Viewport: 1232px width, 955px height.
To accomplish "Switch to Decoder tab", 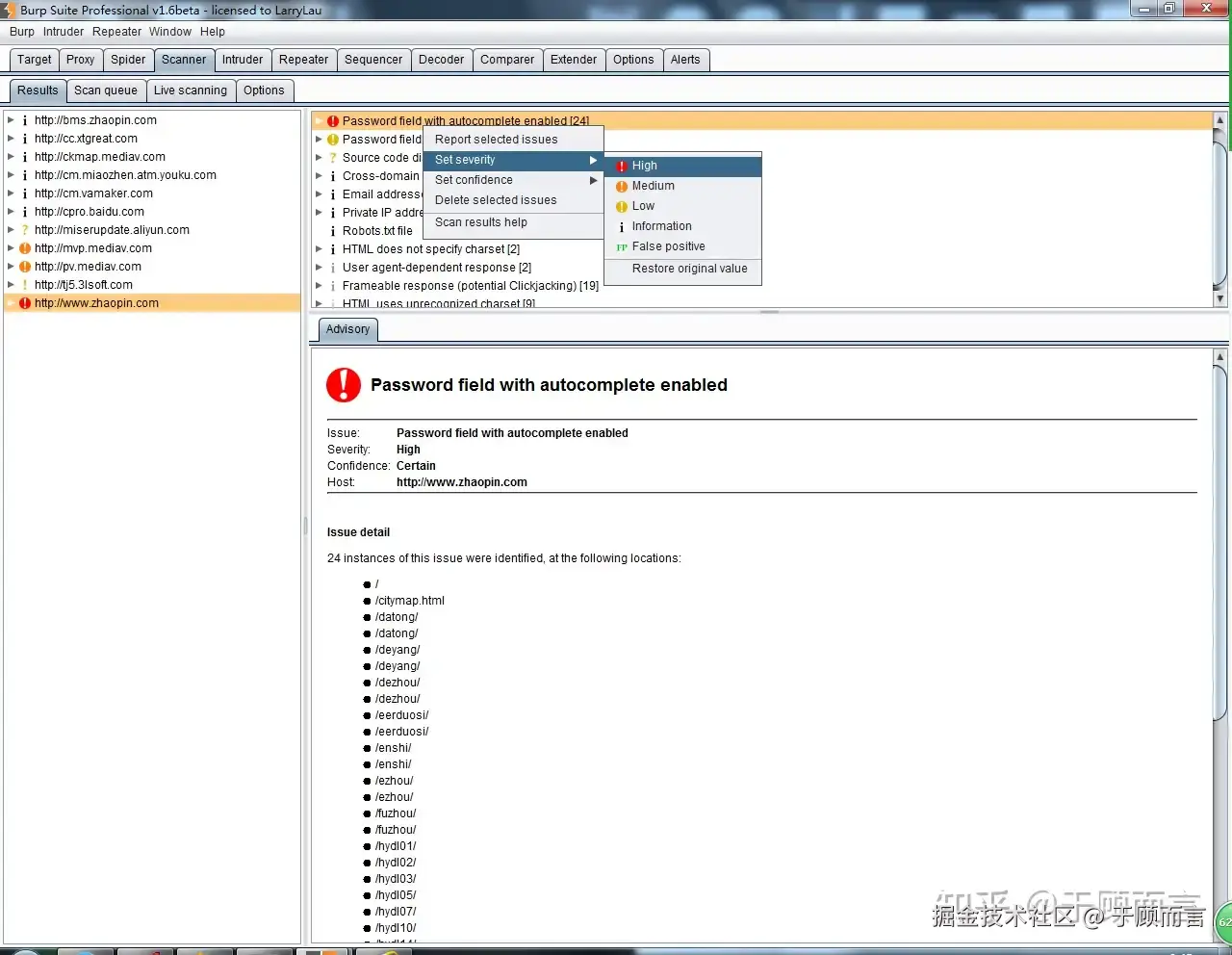I will (x=442, y=60).
